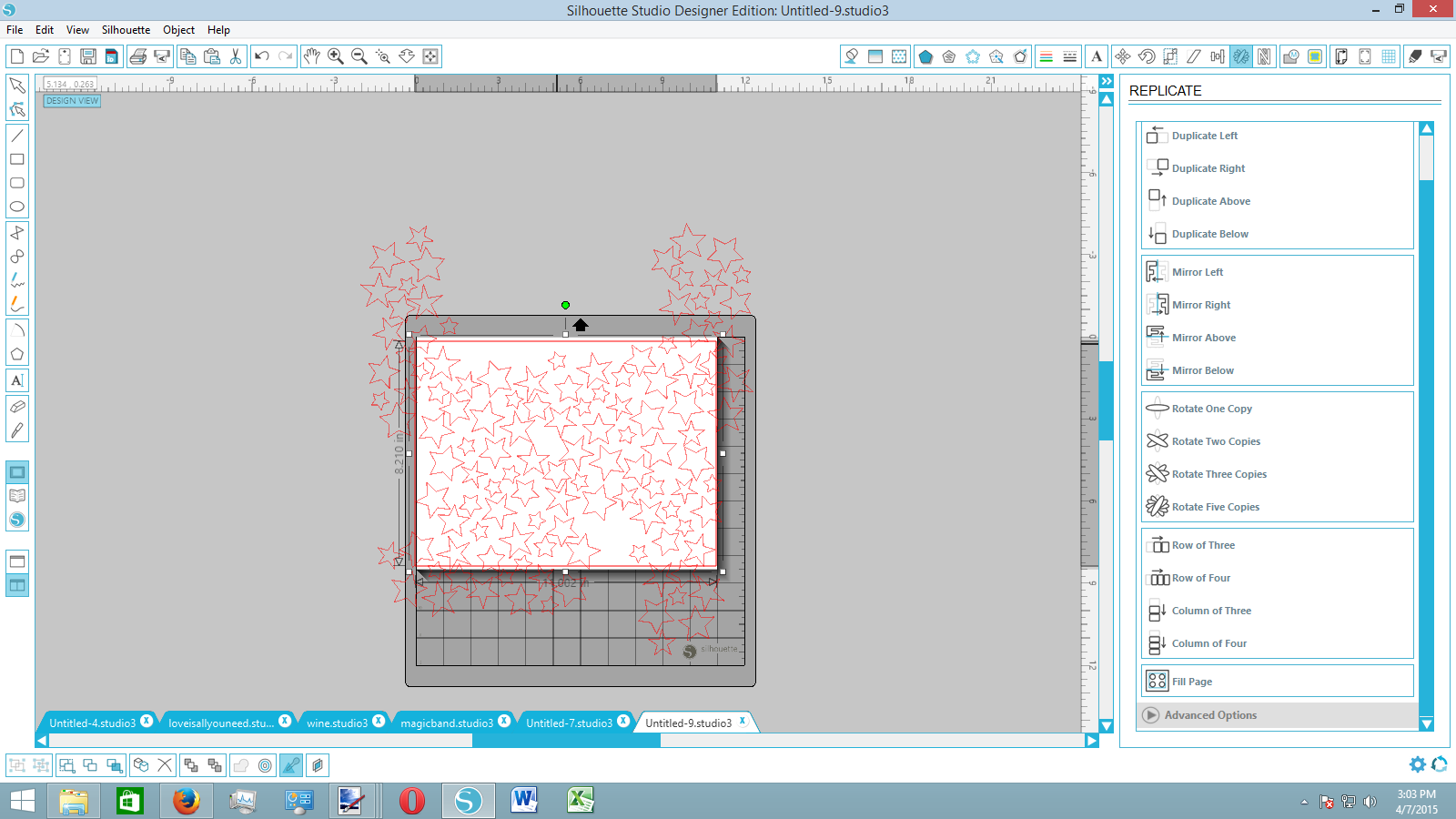The height and width of the screenshot is (819, 1456).
Task: Click the New document icon
Action: click(17, 56)
